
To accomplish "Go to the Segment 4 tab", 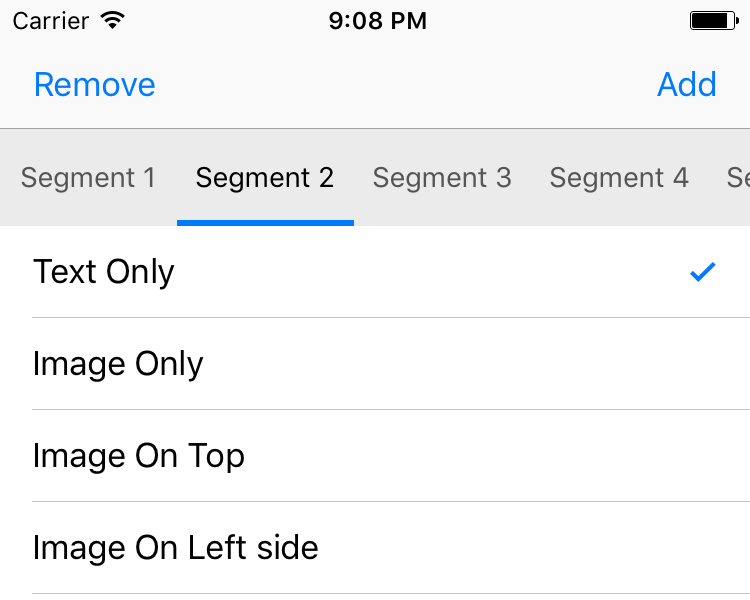I will [619, 178].
